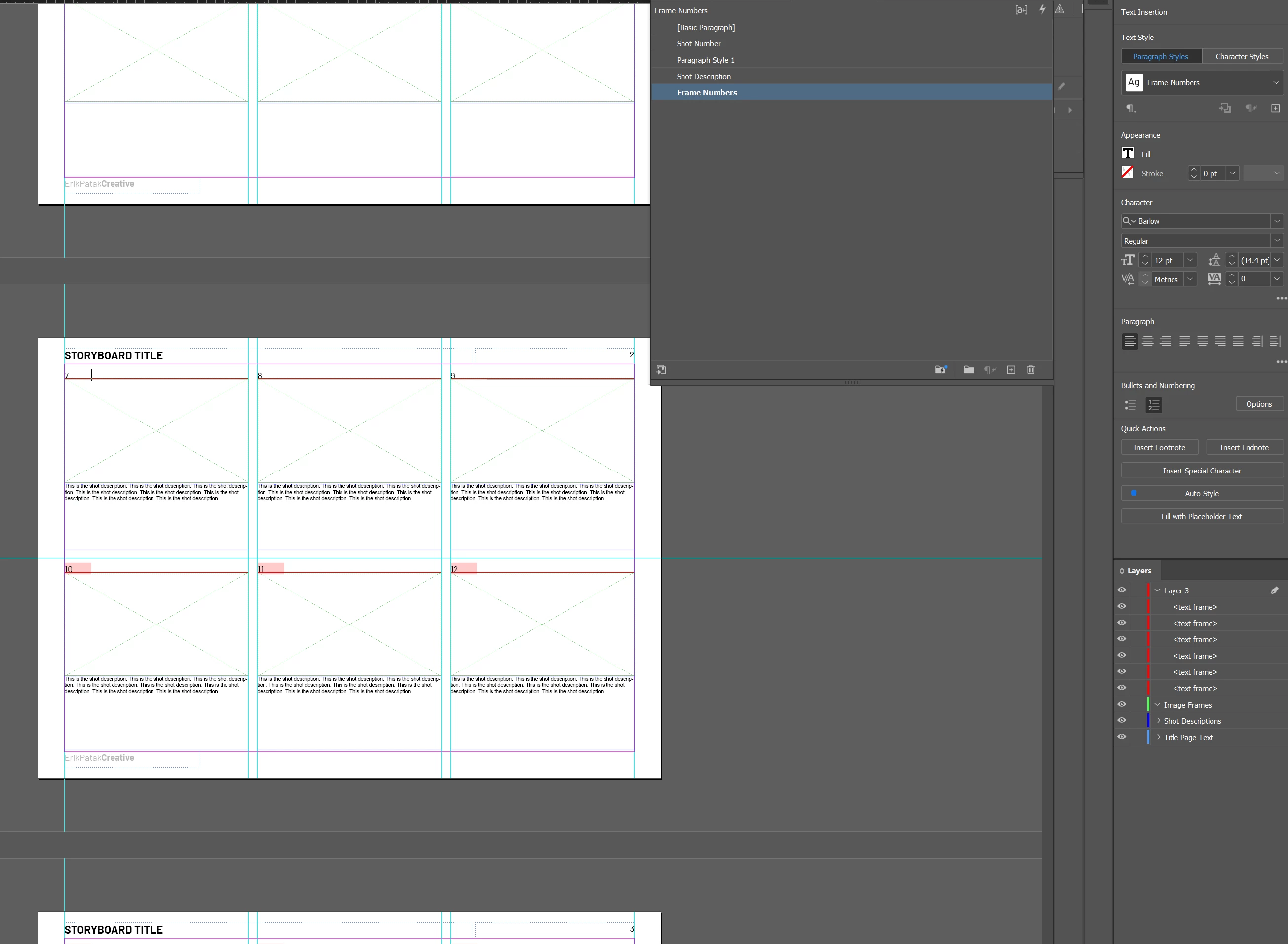This screenshot has width=1288, height=944.
Task: Expand the Shot Descriptions layer
Action: (x=1158, y=721)
